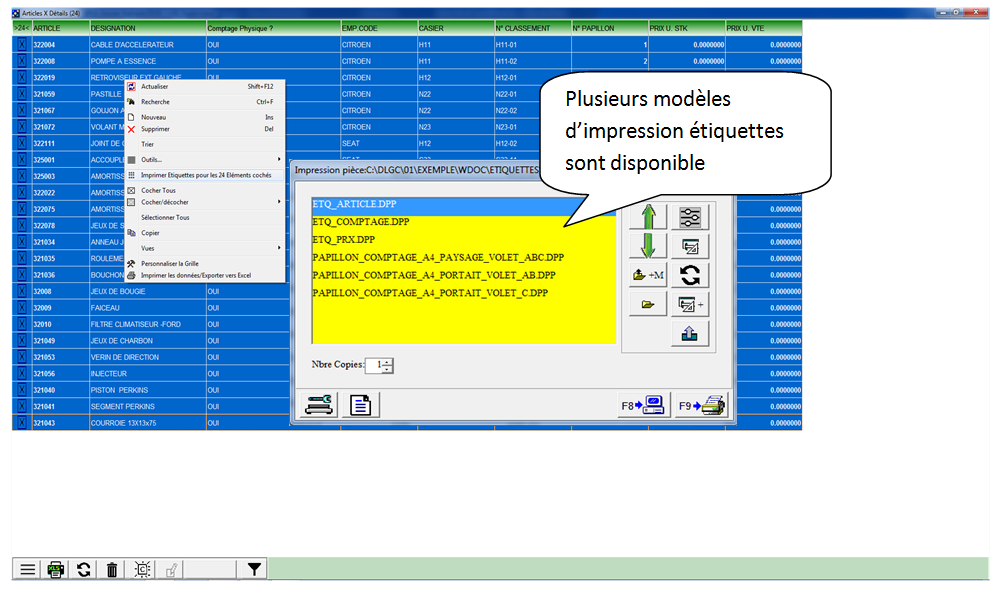Click the green move-down arrow button
1007x605 pixels.
click(x=648, y=246)
